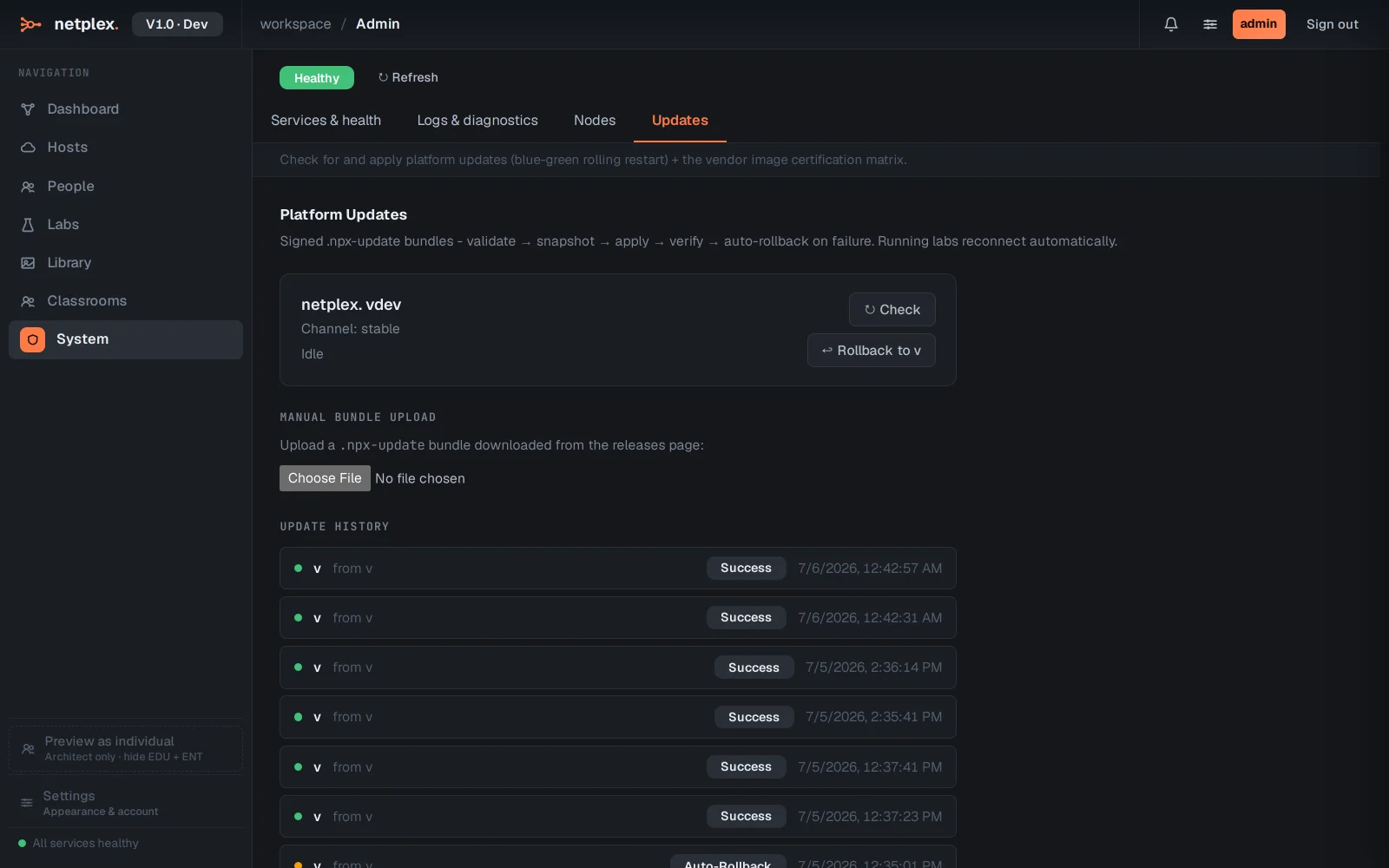Click the People sidebar icon
This screenshot has height=868, width=1389.
(x=28, y=187)
